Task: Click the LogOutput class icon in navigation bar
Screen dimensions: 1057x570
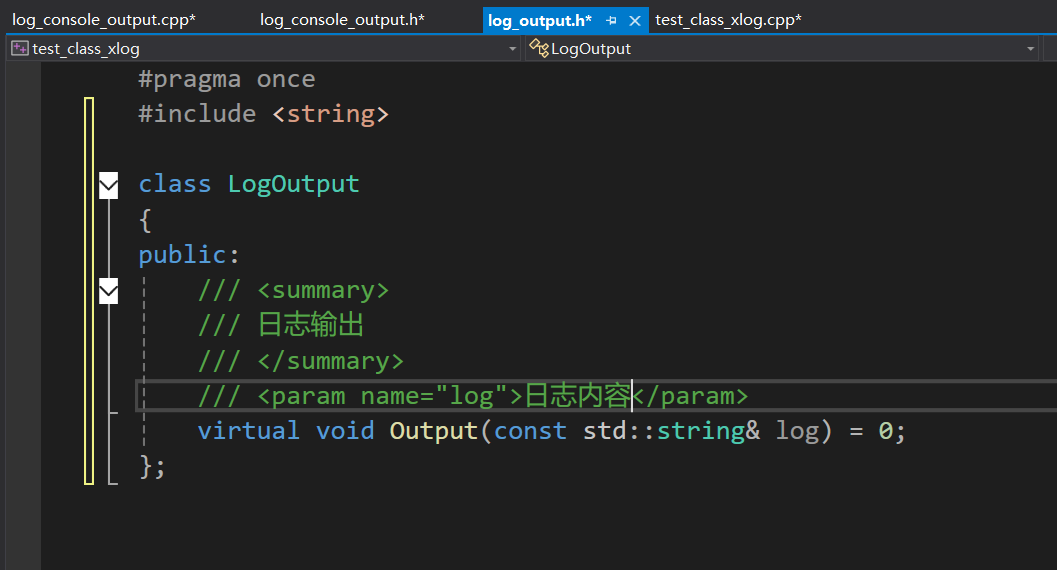Action: tap(539, 48)
